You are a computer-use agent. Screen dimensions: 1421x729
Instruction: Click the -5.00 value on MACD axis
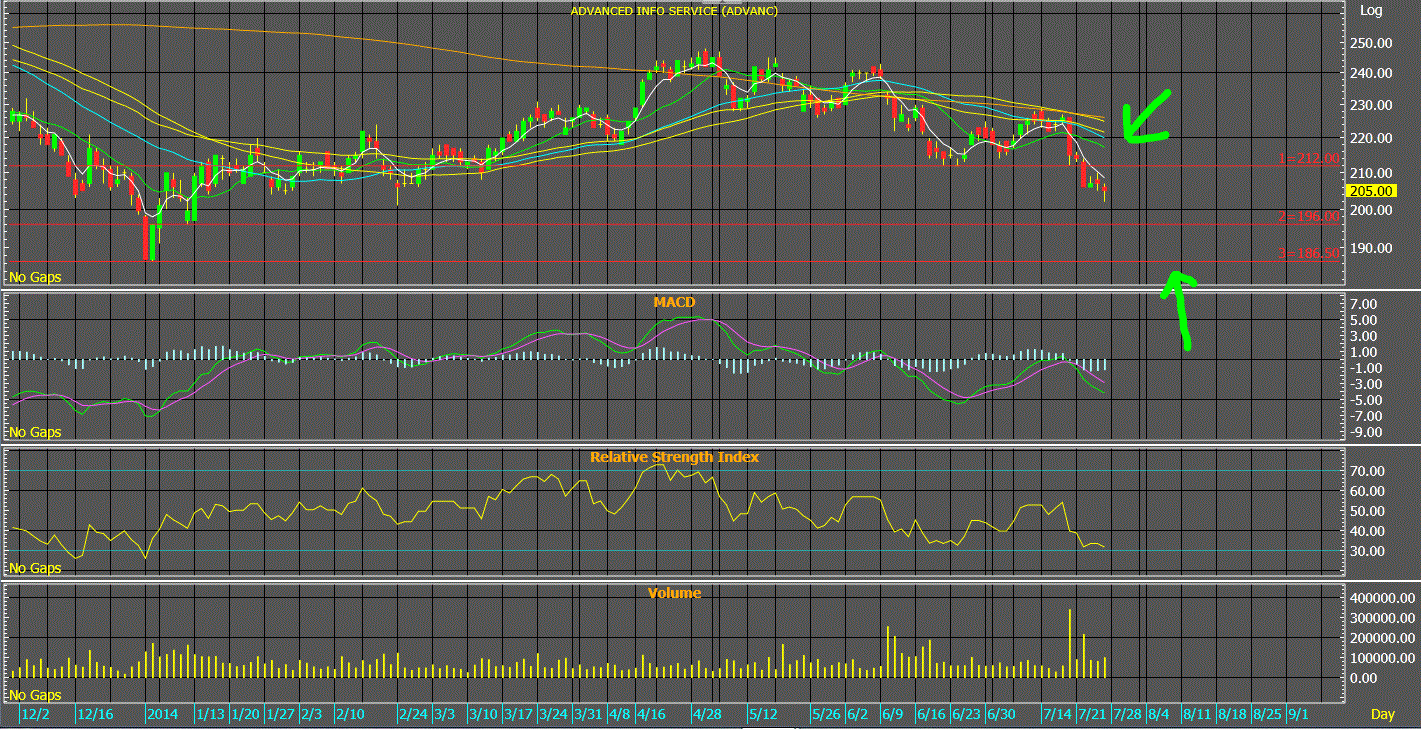(x=1366, y=400)
